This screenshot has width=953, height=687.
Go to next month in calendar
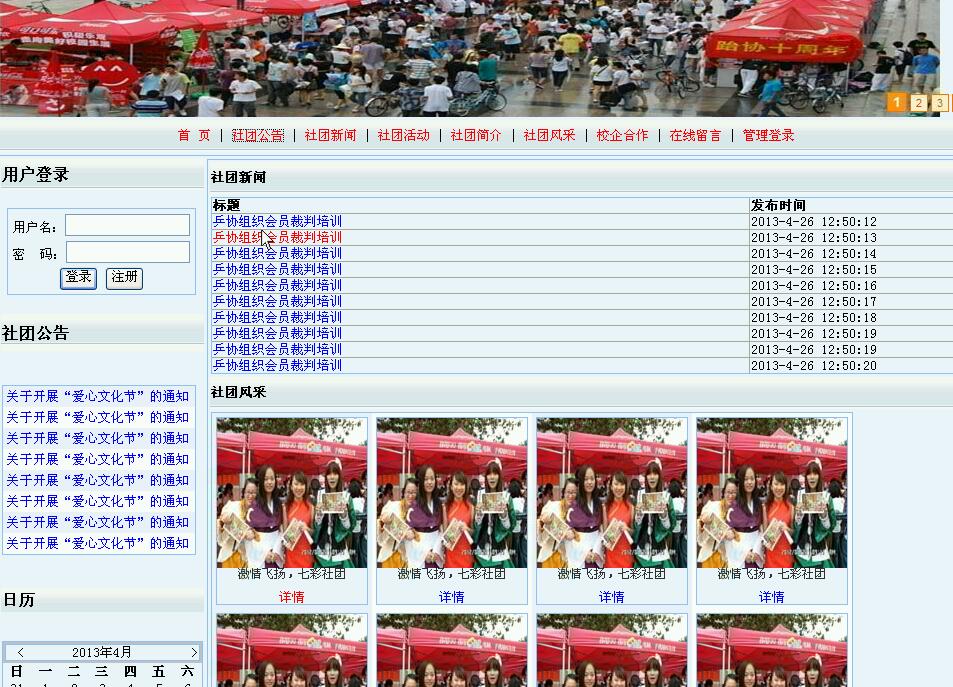(194, 652)
